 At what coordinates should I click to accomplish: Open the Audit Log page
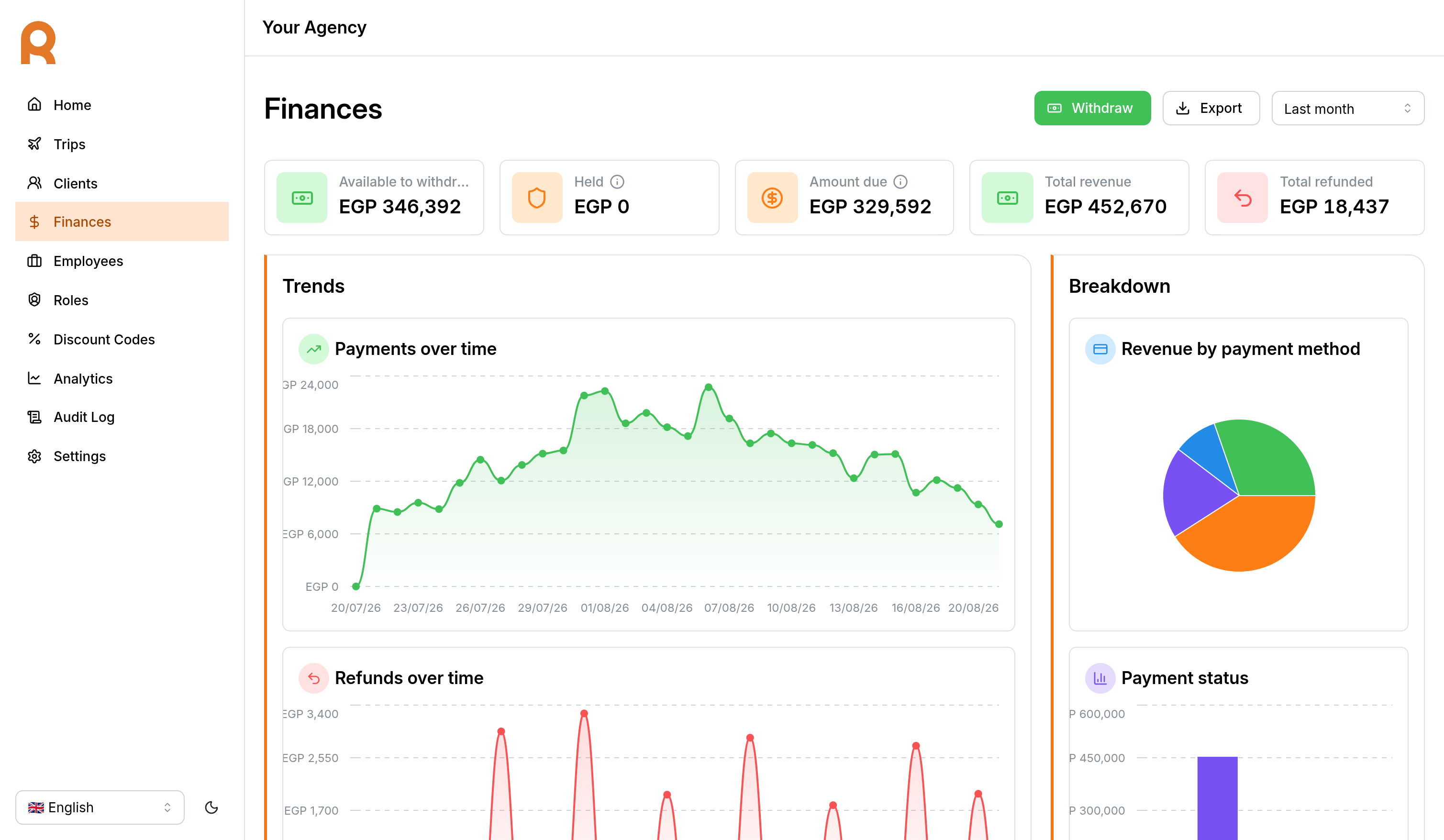(x=122, y=417)
